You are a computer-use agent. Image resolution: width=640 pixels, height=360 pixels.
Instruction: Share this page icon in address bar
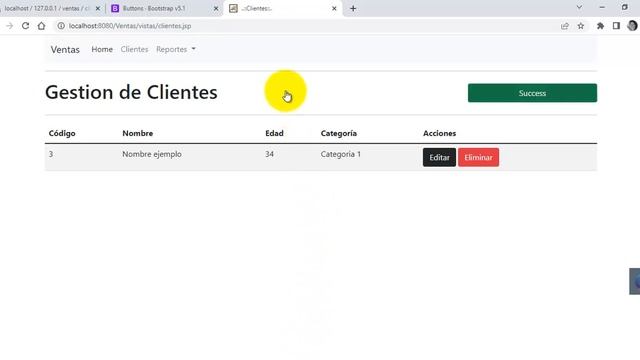pyautogui.click(x=564, y=26)
